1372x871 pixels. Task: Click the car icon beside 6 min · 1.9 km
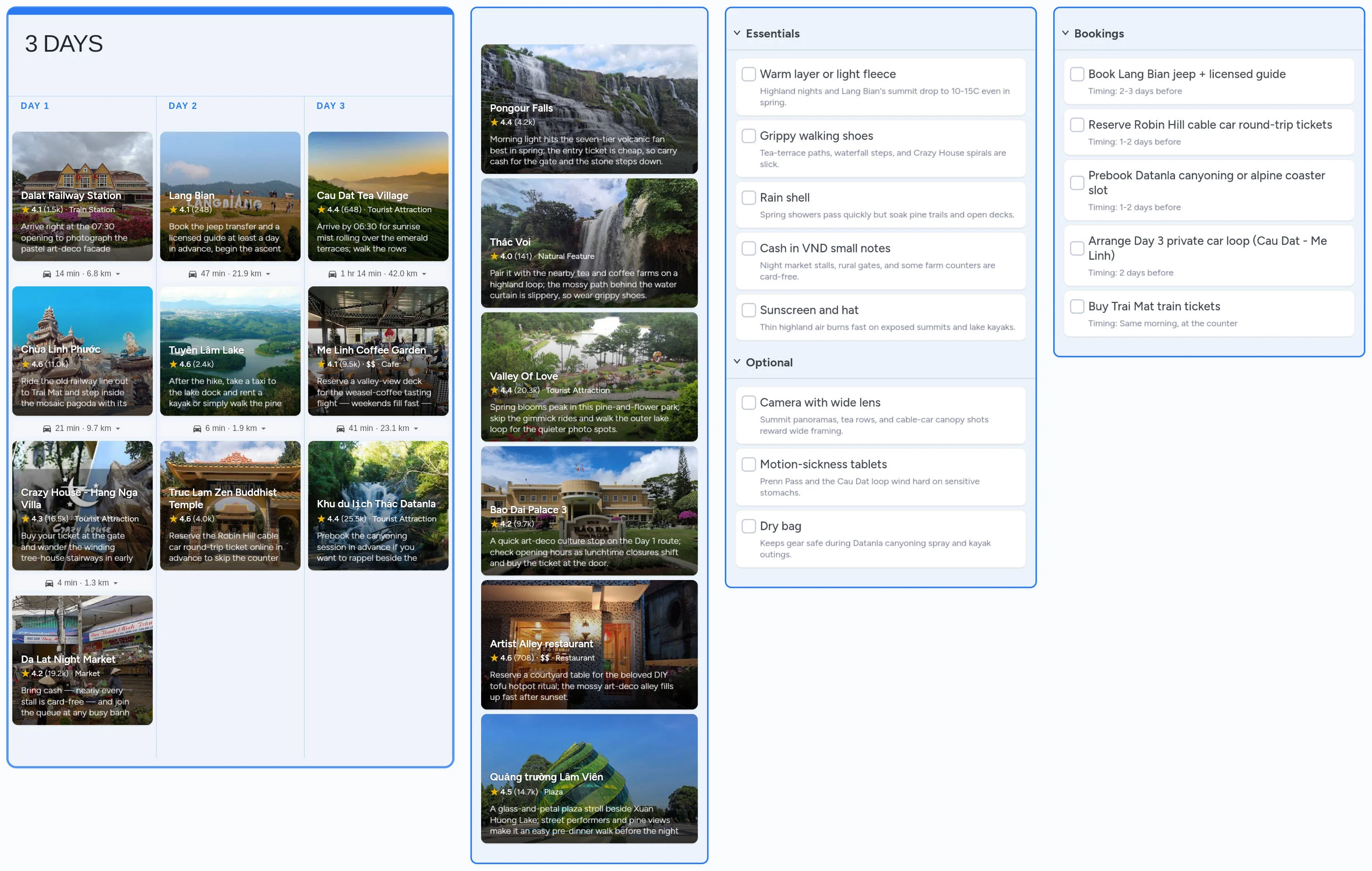[197, 429]
